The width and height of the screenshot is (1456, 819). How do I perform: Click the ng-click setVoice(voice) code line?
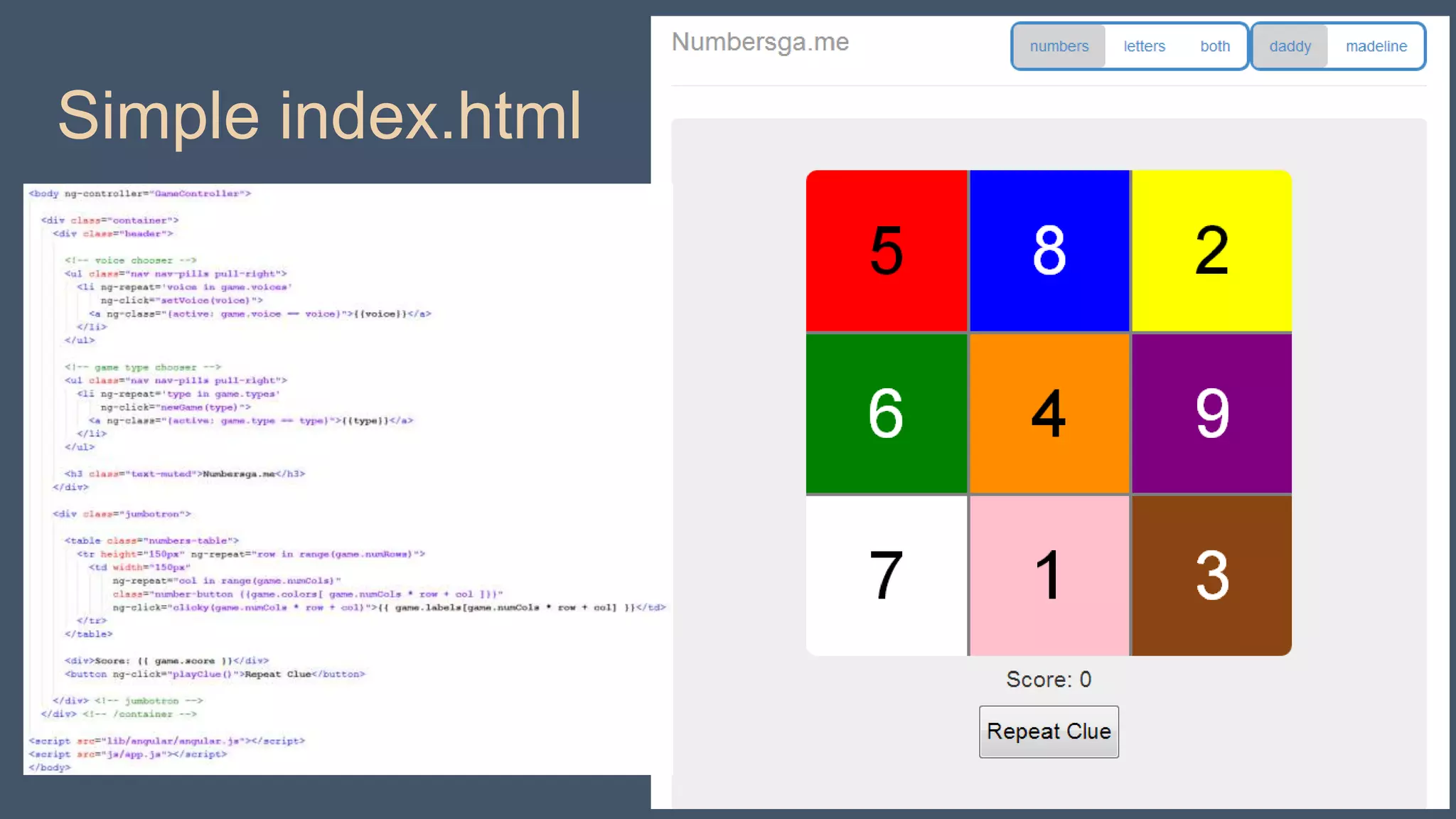tap(181, 300)
